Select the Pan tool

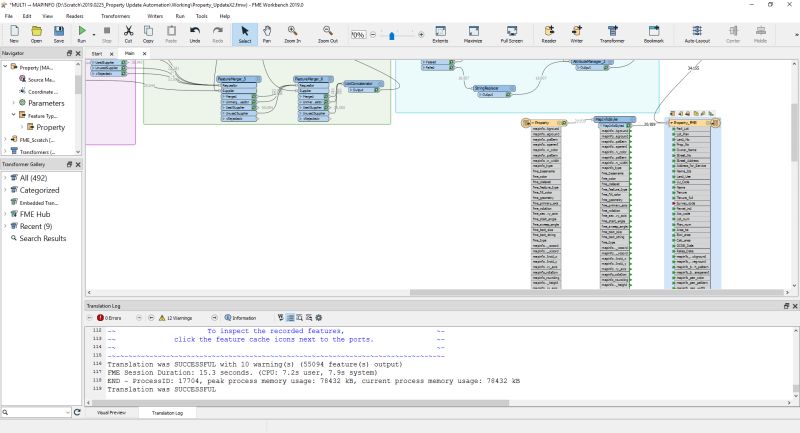[267, 33]
